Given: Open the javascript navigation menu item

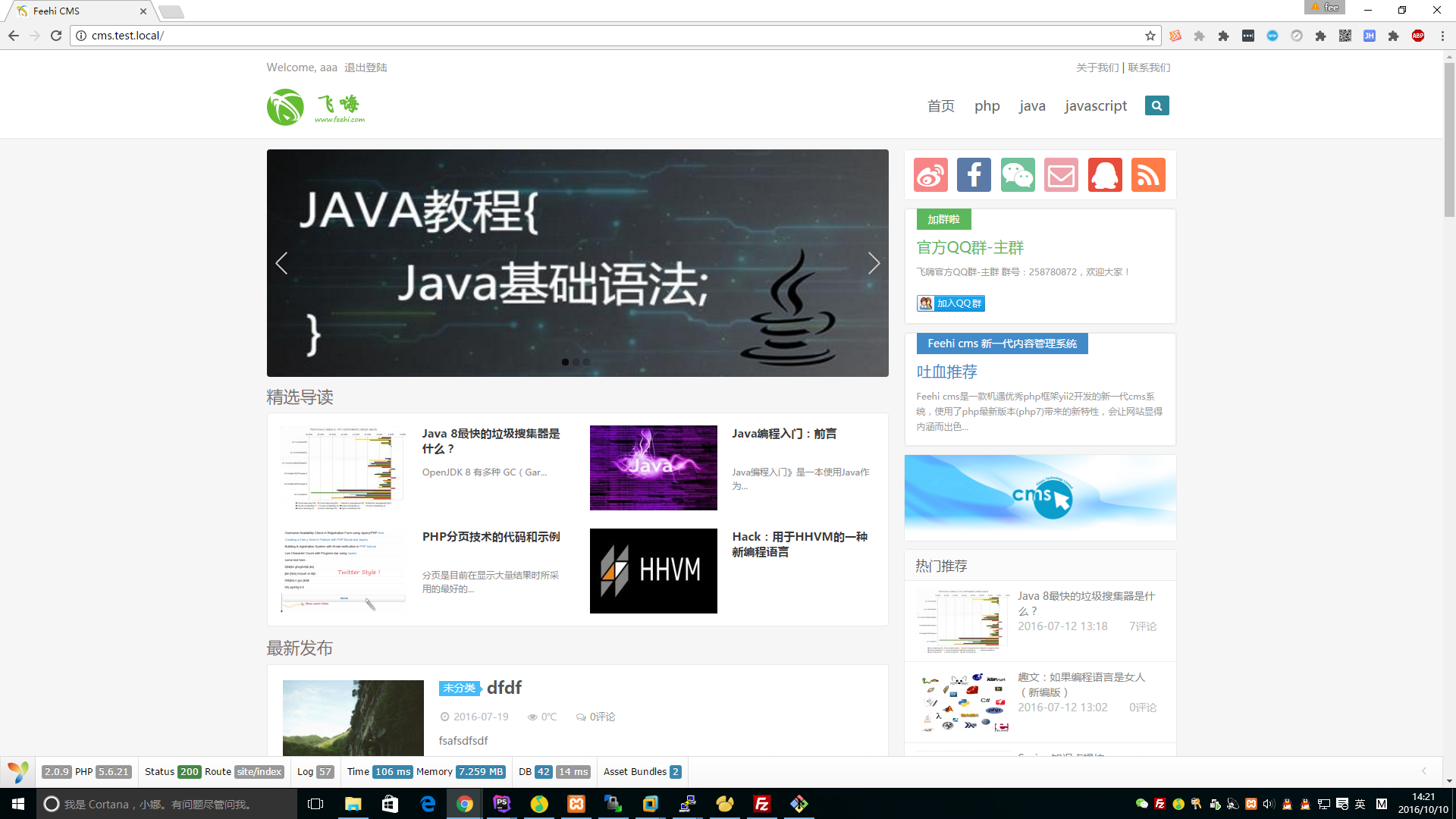Looking at the screenshot, I should point(1095,106).
